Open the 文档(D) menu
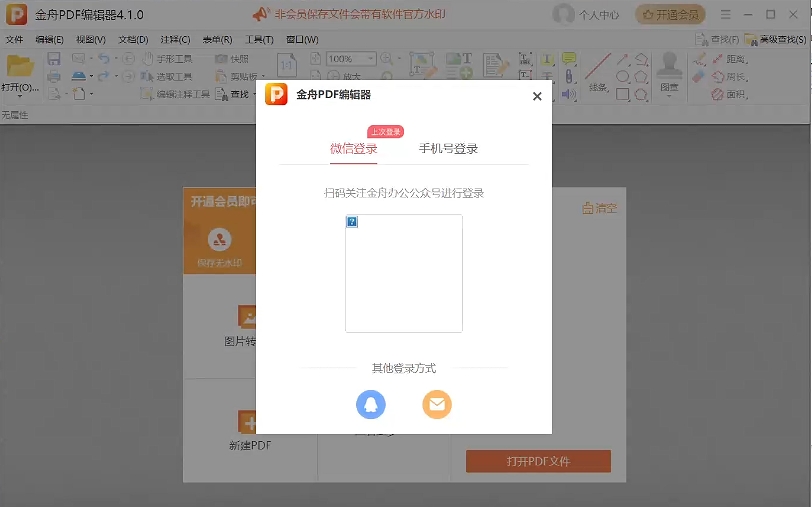 [x=133, y=39]
